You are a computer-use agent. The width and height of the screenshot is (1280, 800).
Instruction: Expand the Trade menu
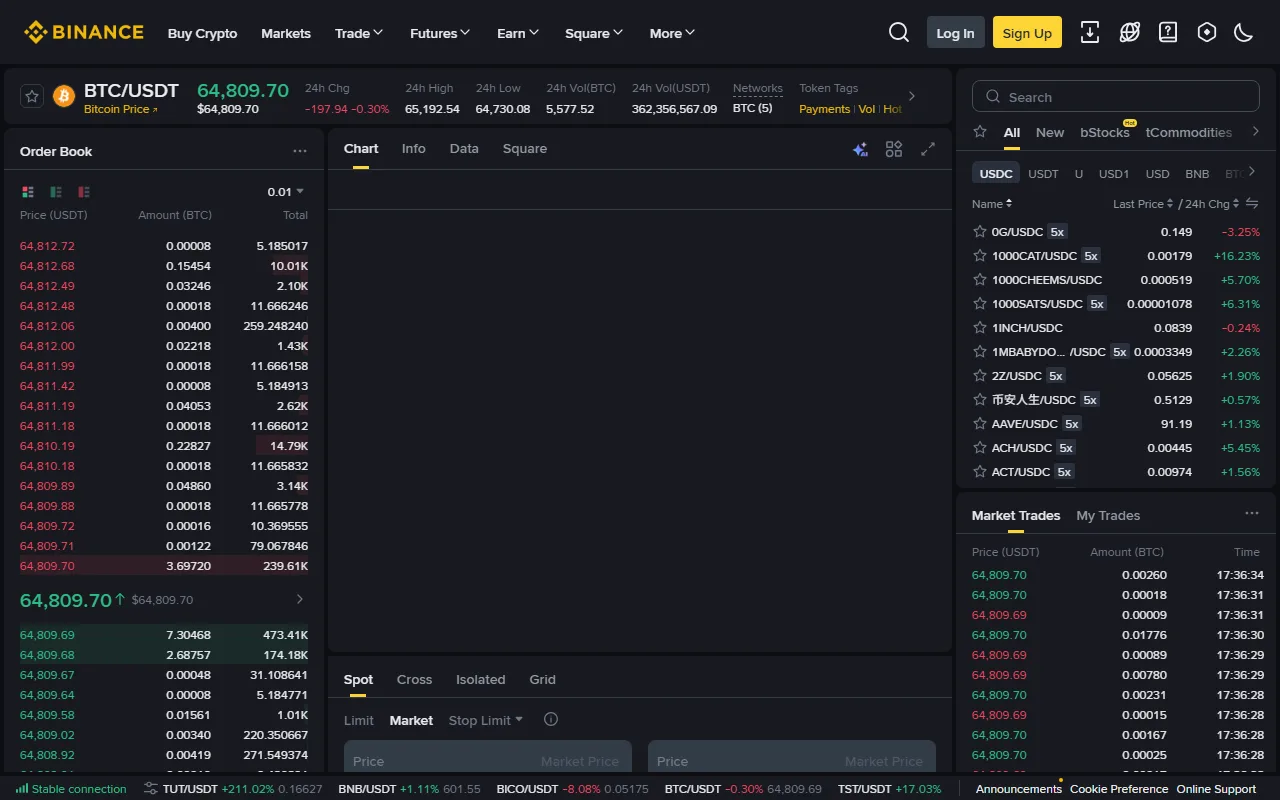359,33
